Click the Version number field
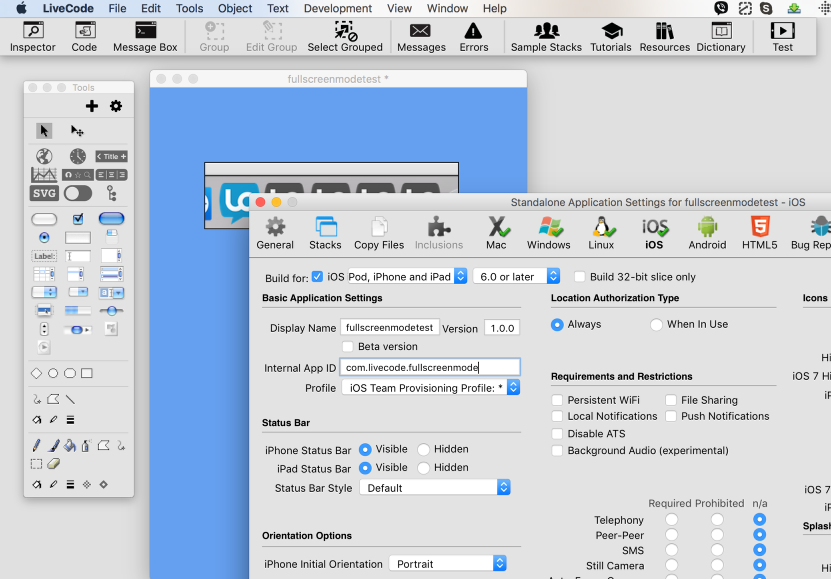 [502, 328]
